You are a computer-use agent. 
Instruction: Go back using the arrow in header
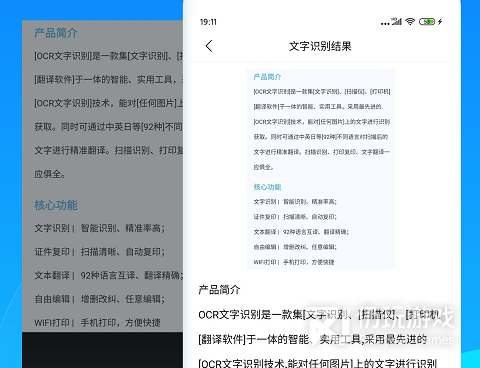(x=209, y=46)
